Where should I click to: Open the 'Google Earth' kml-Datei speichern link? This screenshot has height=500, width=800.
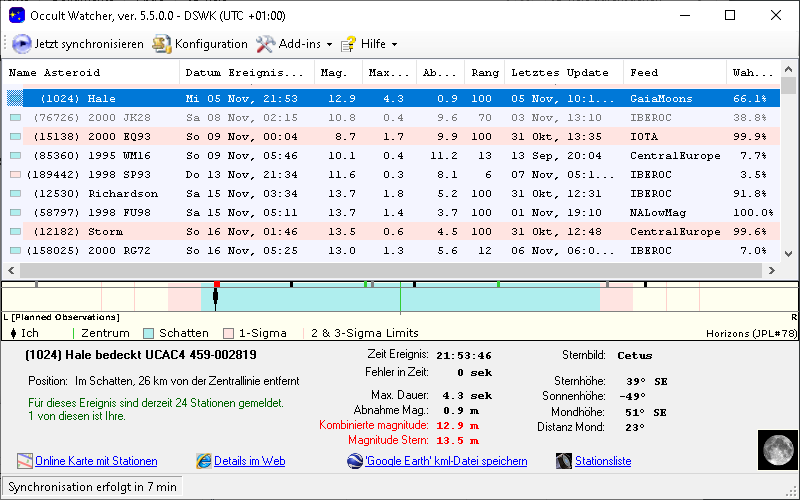point(446,461)
